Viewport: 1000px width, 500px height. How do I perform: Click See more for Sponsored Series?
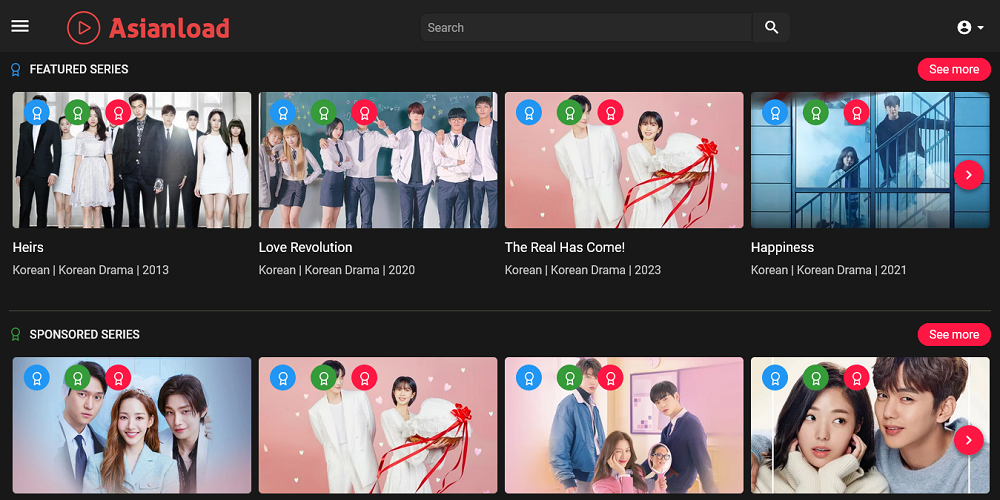pyautogui.click(x=953, y=335)
